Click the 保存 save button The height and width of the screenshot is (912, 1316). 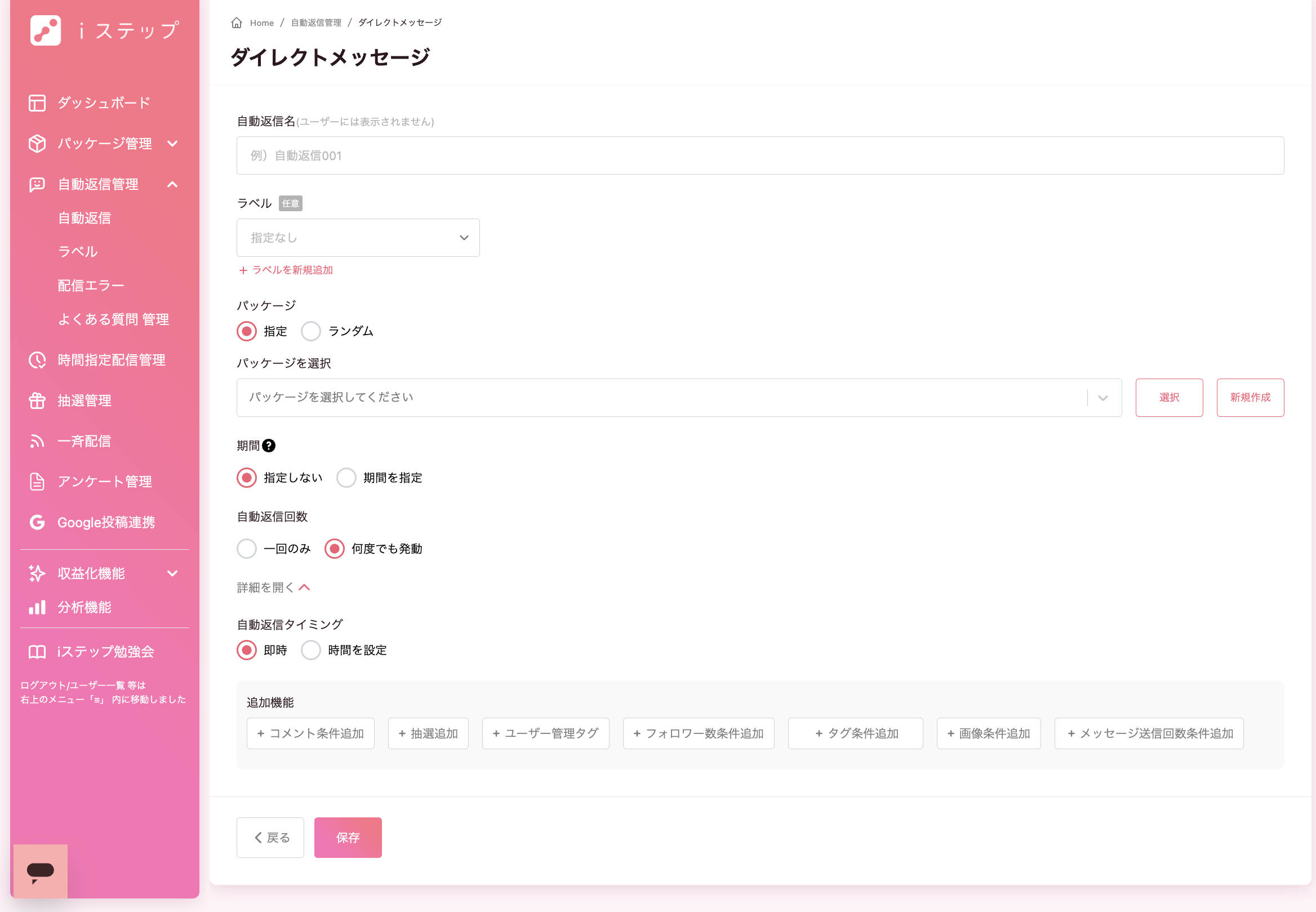click(348, 838)
